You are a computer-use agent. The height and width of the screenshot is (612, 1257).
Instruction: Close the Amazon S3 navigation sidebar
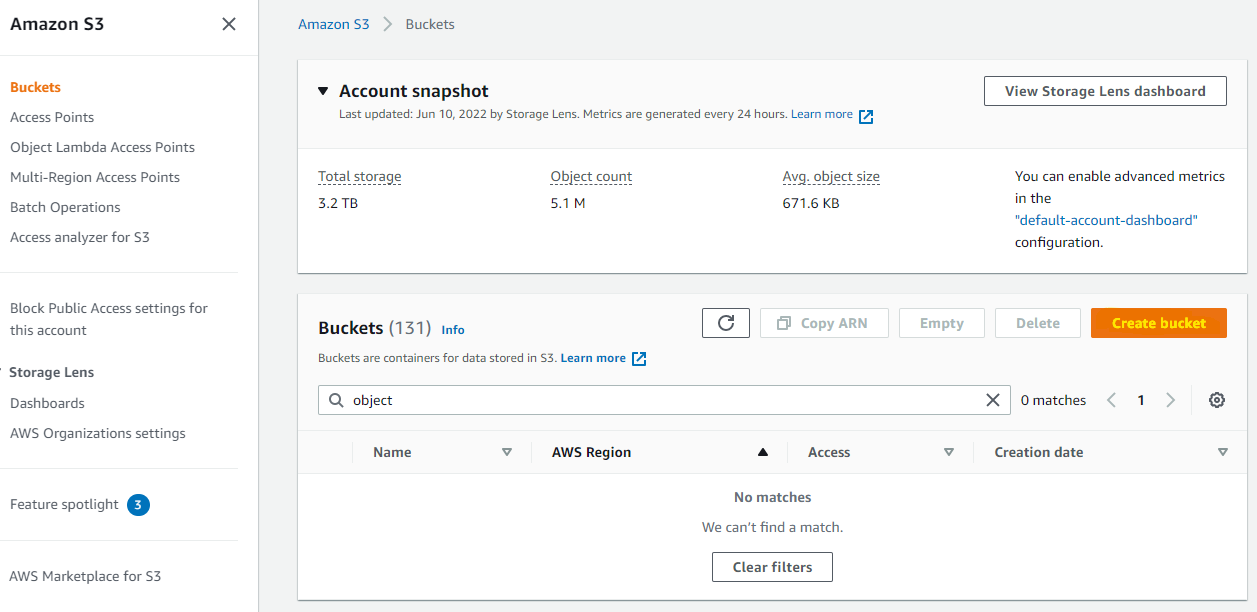228,23
